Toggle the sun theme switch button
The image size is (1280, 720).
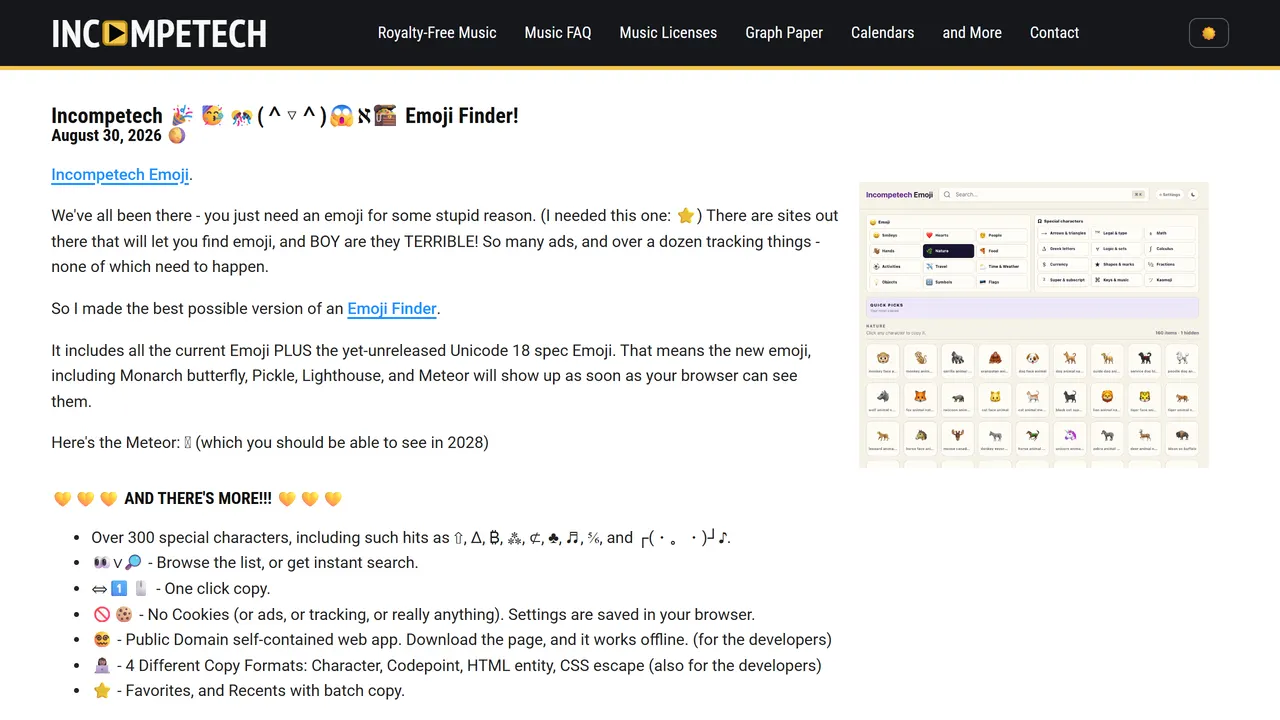coord(1208,33)
